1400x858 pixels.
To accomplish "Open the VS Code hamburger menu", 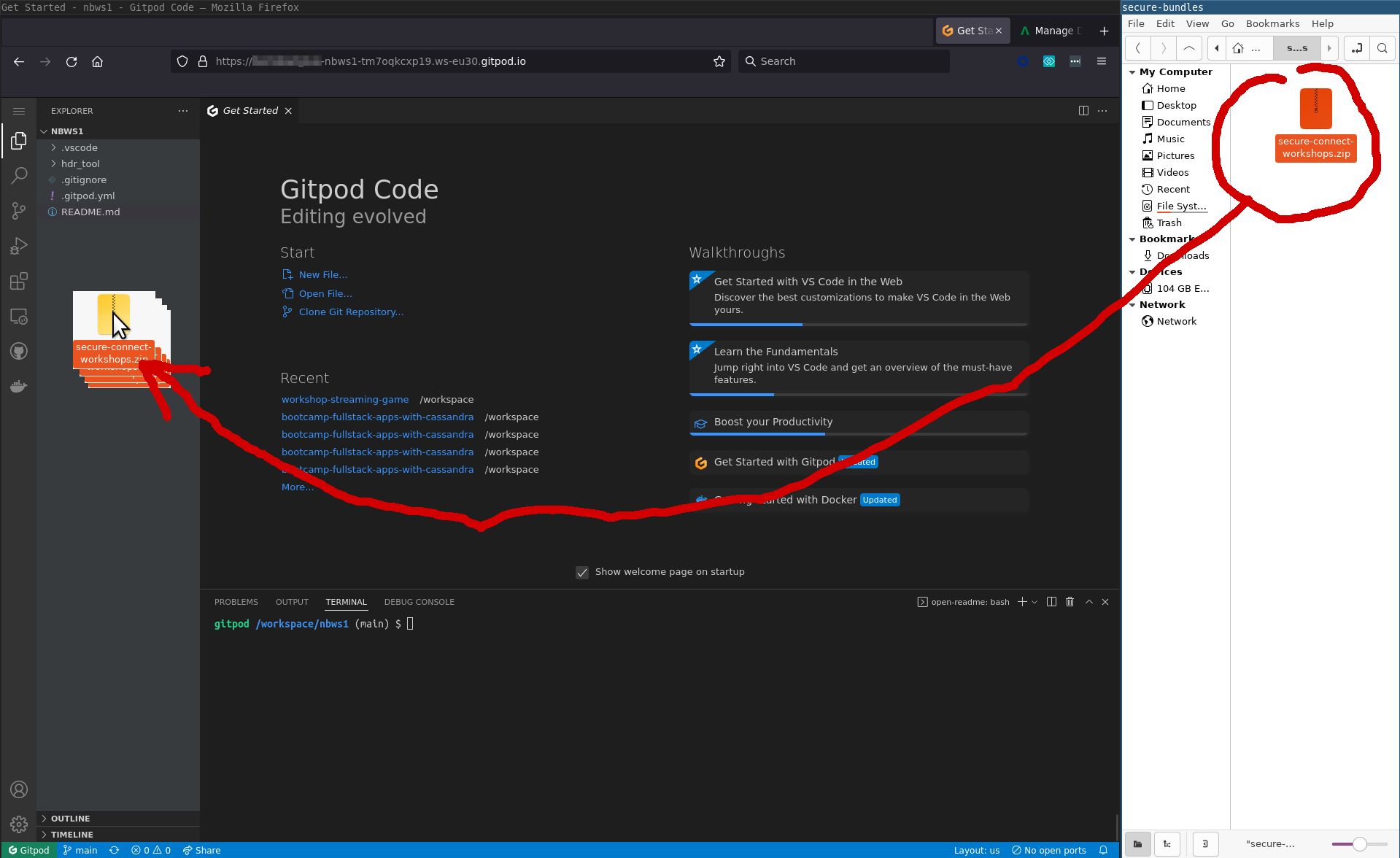I will [x=19, y=111].
